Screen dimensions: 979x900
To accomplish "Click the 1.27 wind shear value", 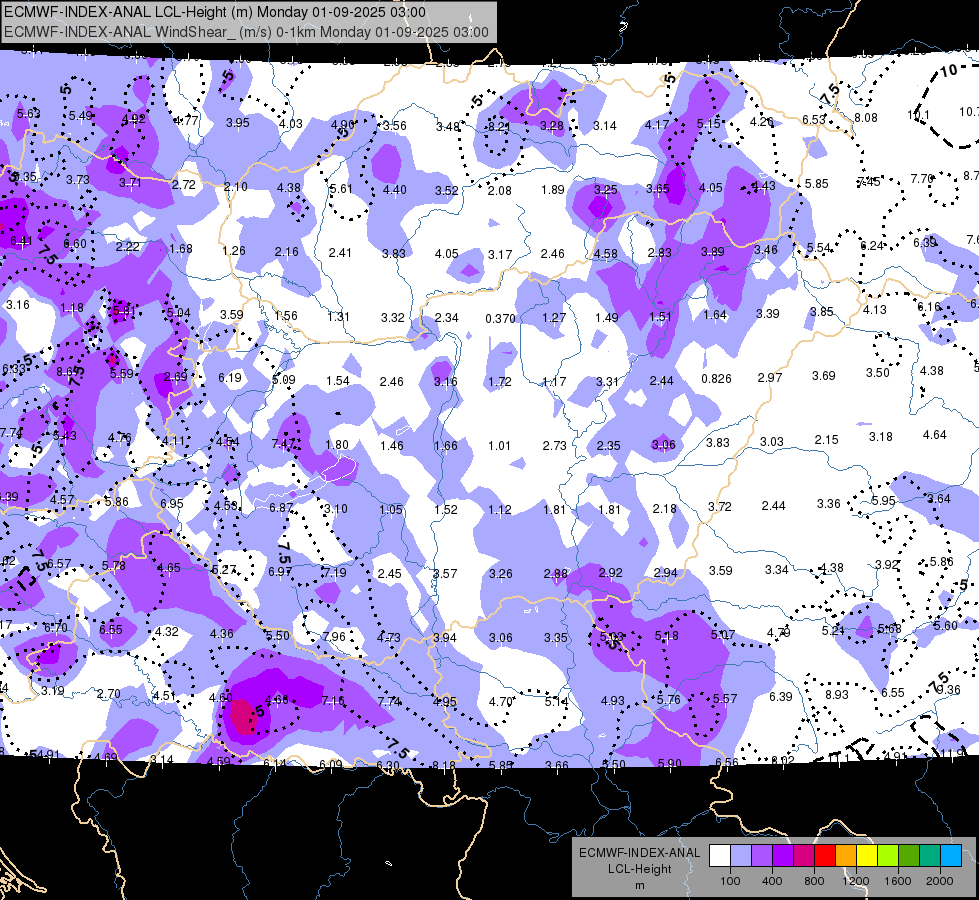I will pyautogui.click(x=554, y=318).
